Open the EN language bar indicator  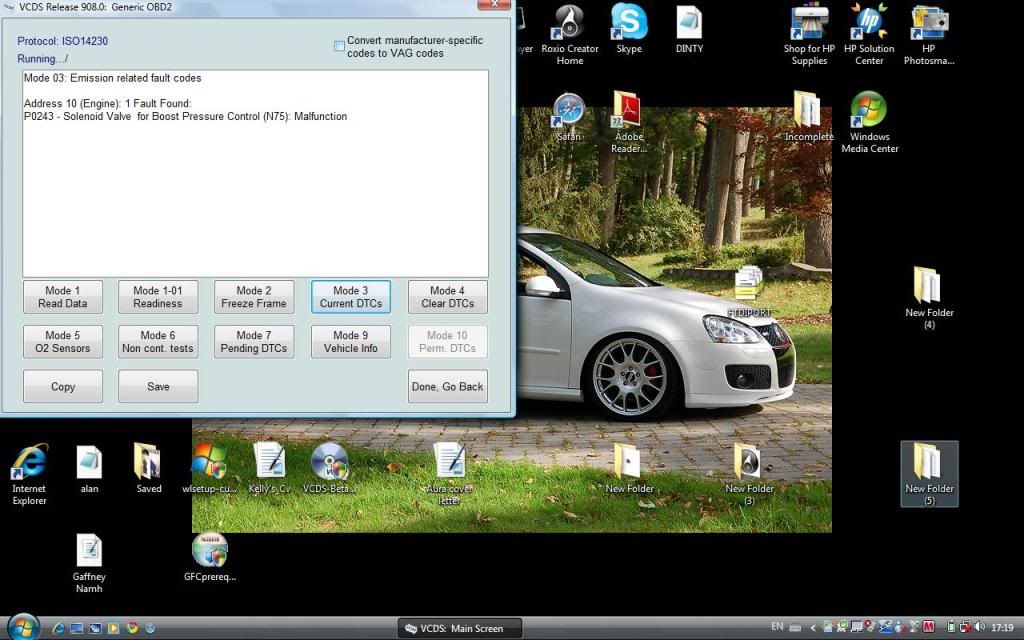pos(777,626)
